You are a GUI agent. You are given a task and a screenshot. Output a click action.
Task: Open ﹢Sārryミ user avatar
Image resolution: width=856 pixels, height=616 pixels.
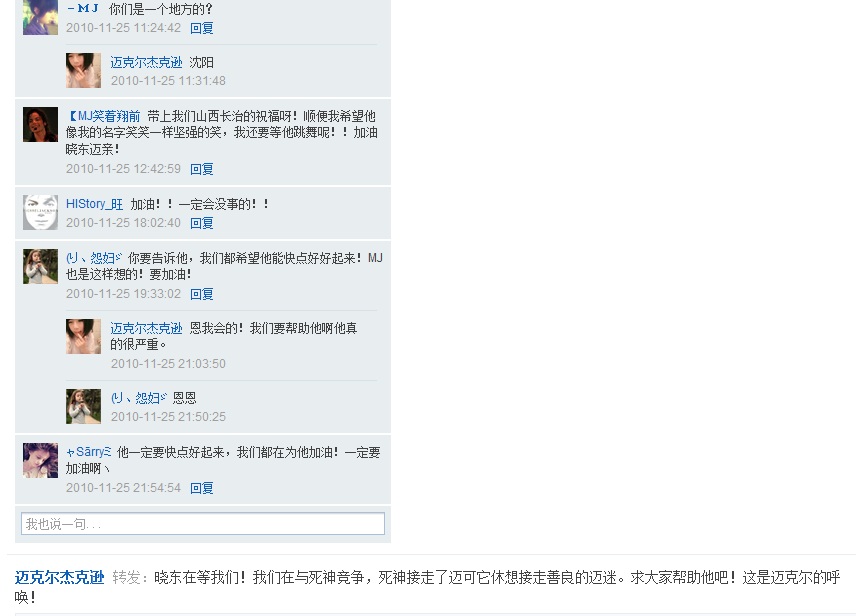40,460
